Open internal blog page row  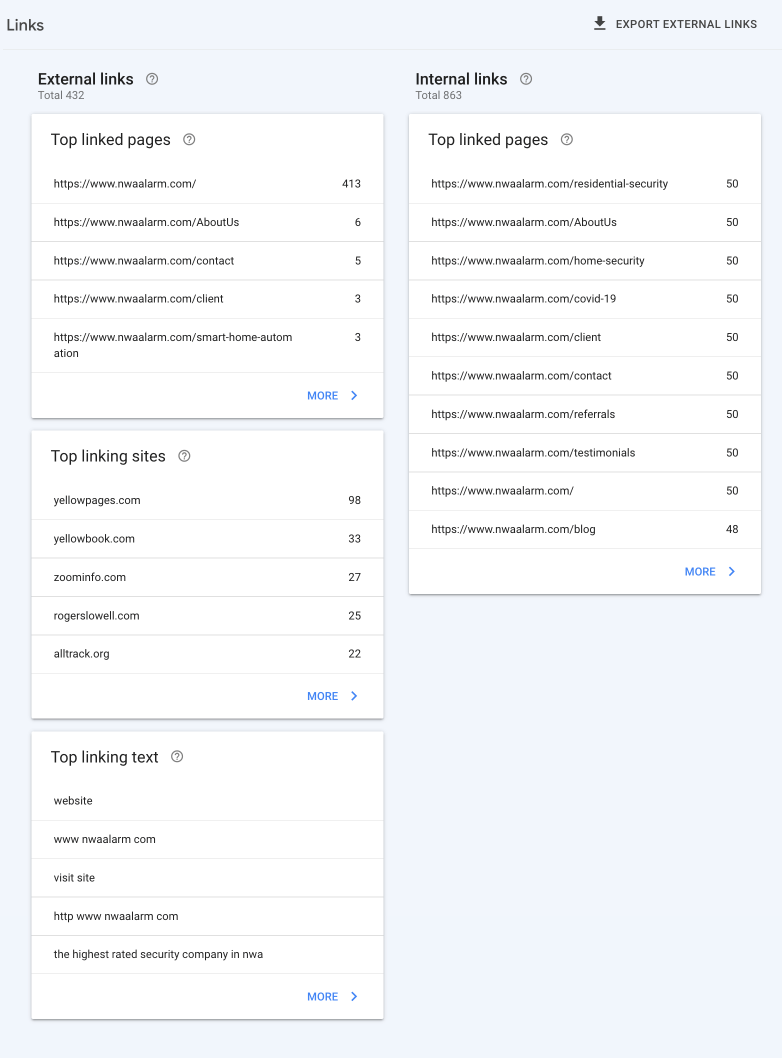(x=585, y=529)
